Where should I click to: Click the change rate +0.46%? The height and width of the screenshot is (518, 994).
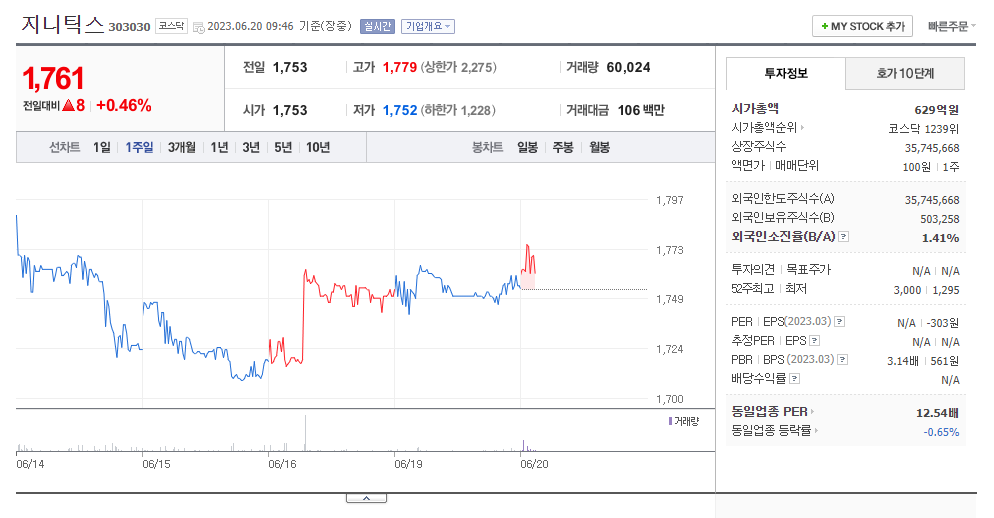pos(124,105)
